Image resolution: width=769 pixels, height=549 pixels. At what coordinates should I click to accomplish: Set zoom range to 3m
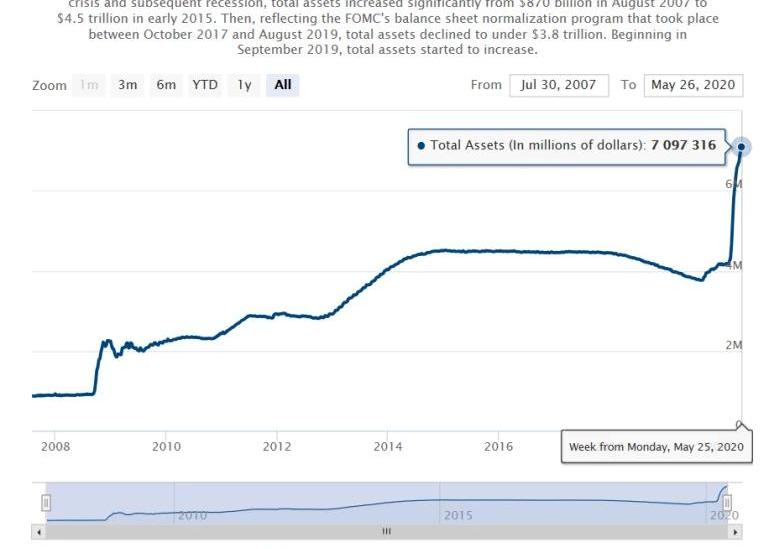(127, 85)
